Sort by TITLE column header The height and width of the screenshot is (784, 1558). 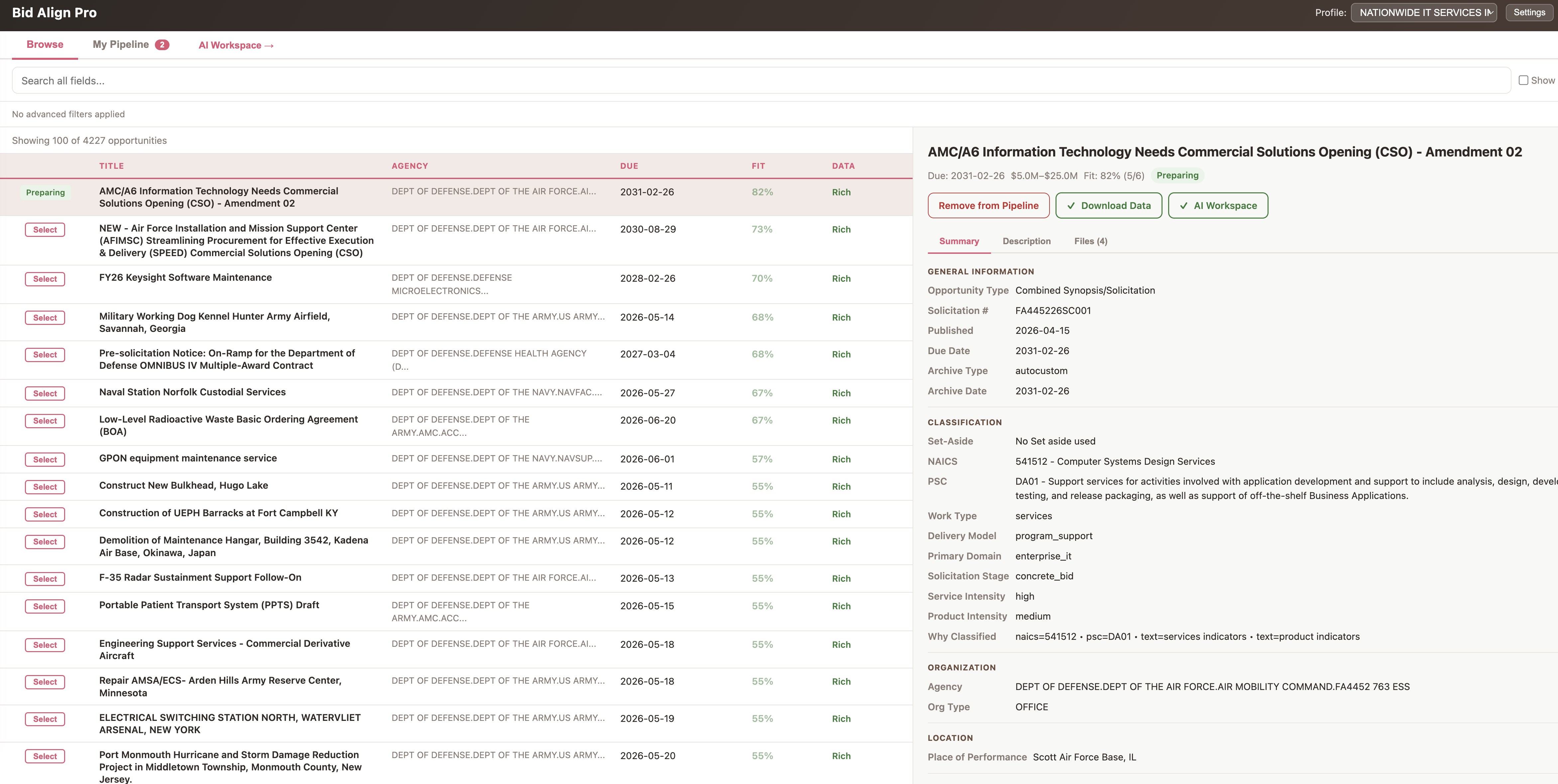[111, 166]
